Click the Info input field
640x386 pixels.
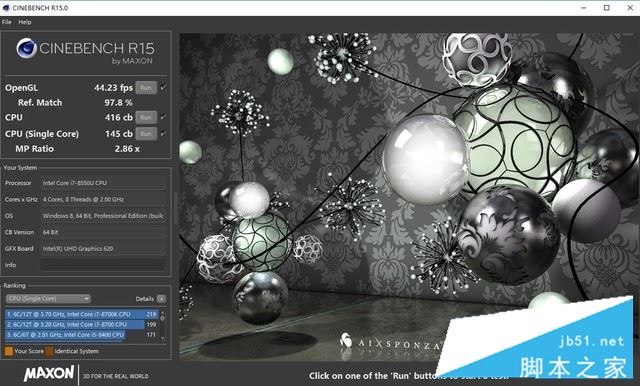[x=103, y=265]
